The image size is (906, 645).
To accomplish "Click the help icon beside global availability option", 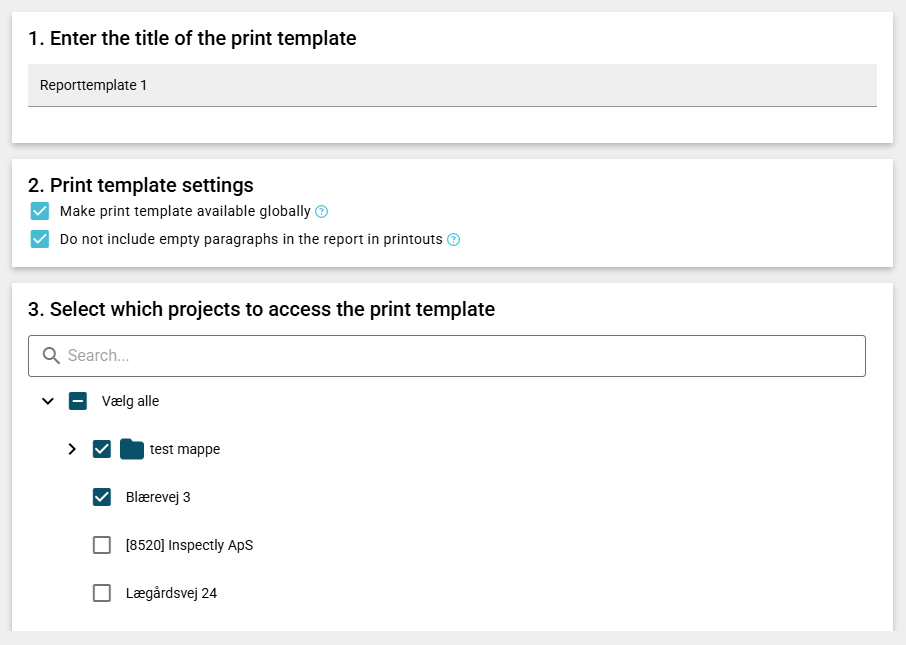I will (x=321, y=212).
